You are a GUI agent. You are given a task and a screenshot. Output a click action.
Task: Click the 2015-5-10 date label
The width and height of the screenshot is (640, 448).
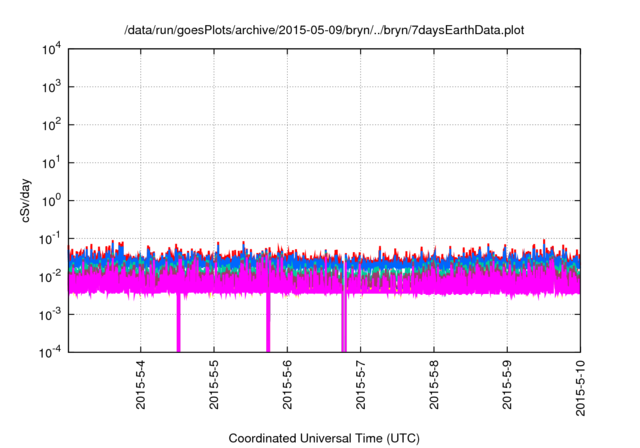point(580,388)
